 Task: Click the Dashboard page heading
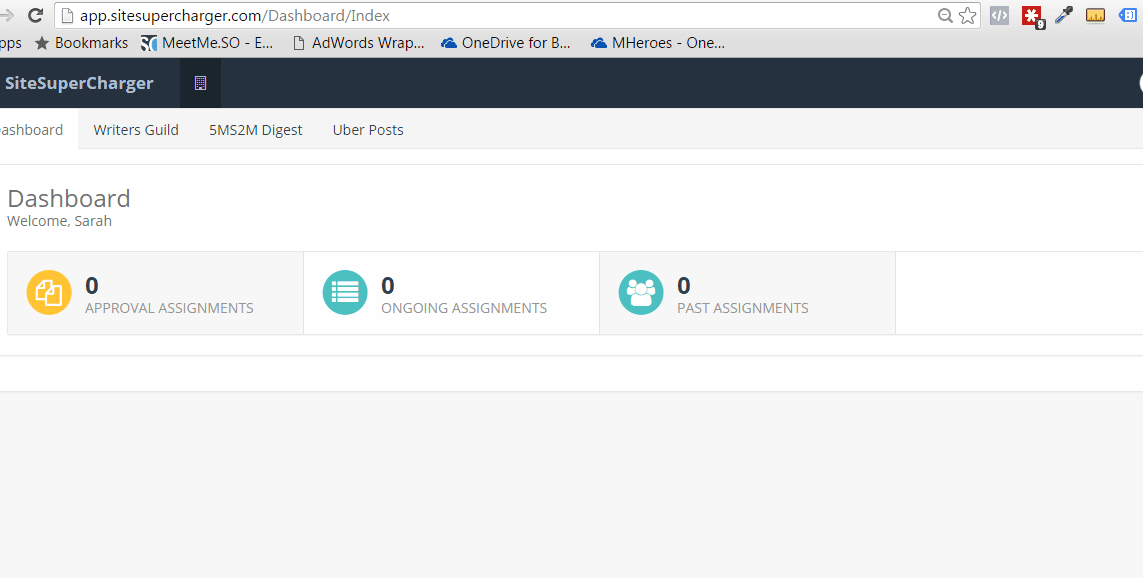coord(69,198)
